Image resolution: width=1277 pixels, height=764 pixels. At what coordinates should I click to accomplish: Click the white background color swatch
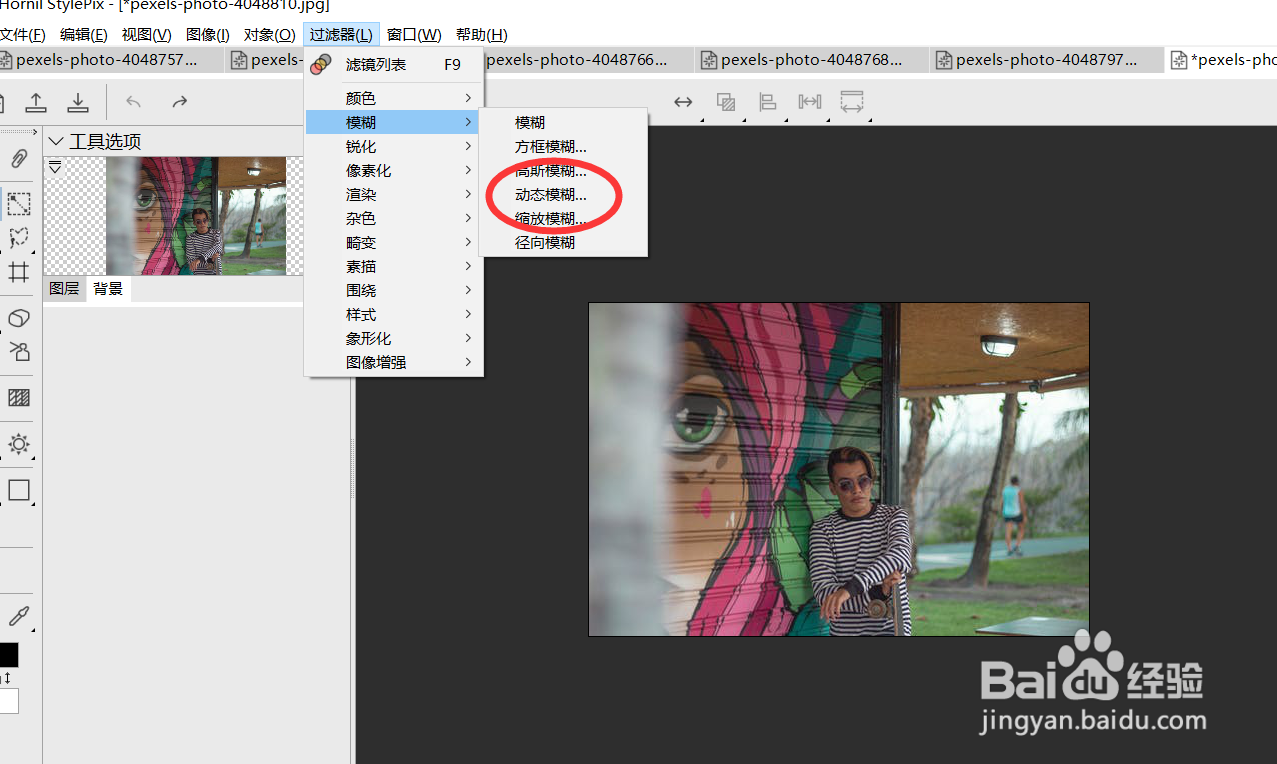tap(8, 701)
